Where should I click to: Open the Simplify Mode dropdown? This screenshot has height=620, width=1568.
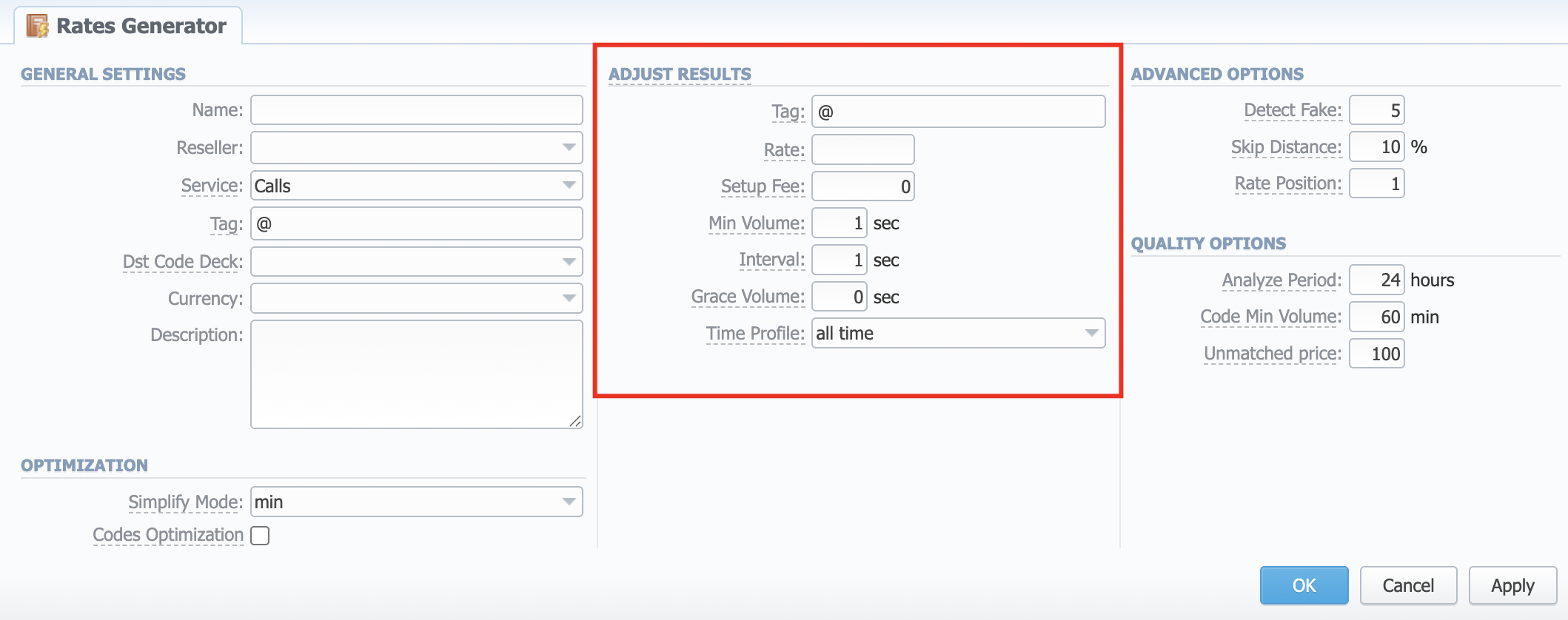[417, 502]
